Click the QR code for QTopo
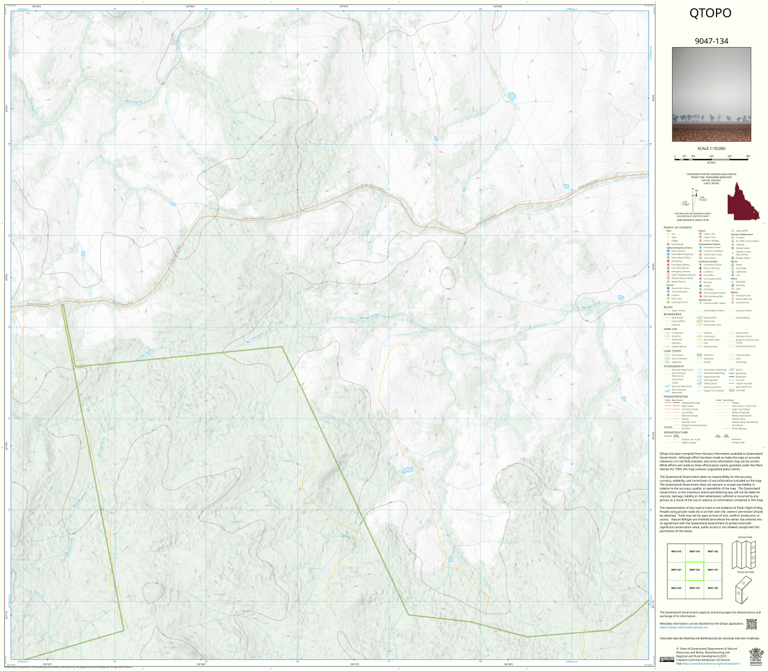The height and width of the screenshot is (671, 768). tap(751, 624)
